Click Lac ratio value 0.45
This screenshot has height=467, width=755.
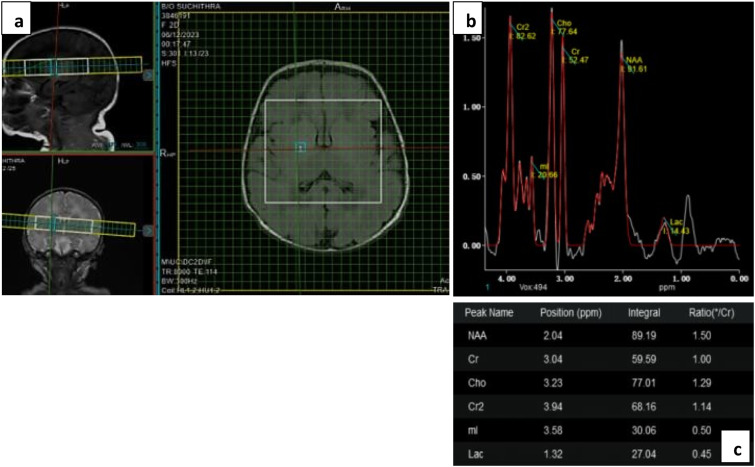(x=703, y=454)
